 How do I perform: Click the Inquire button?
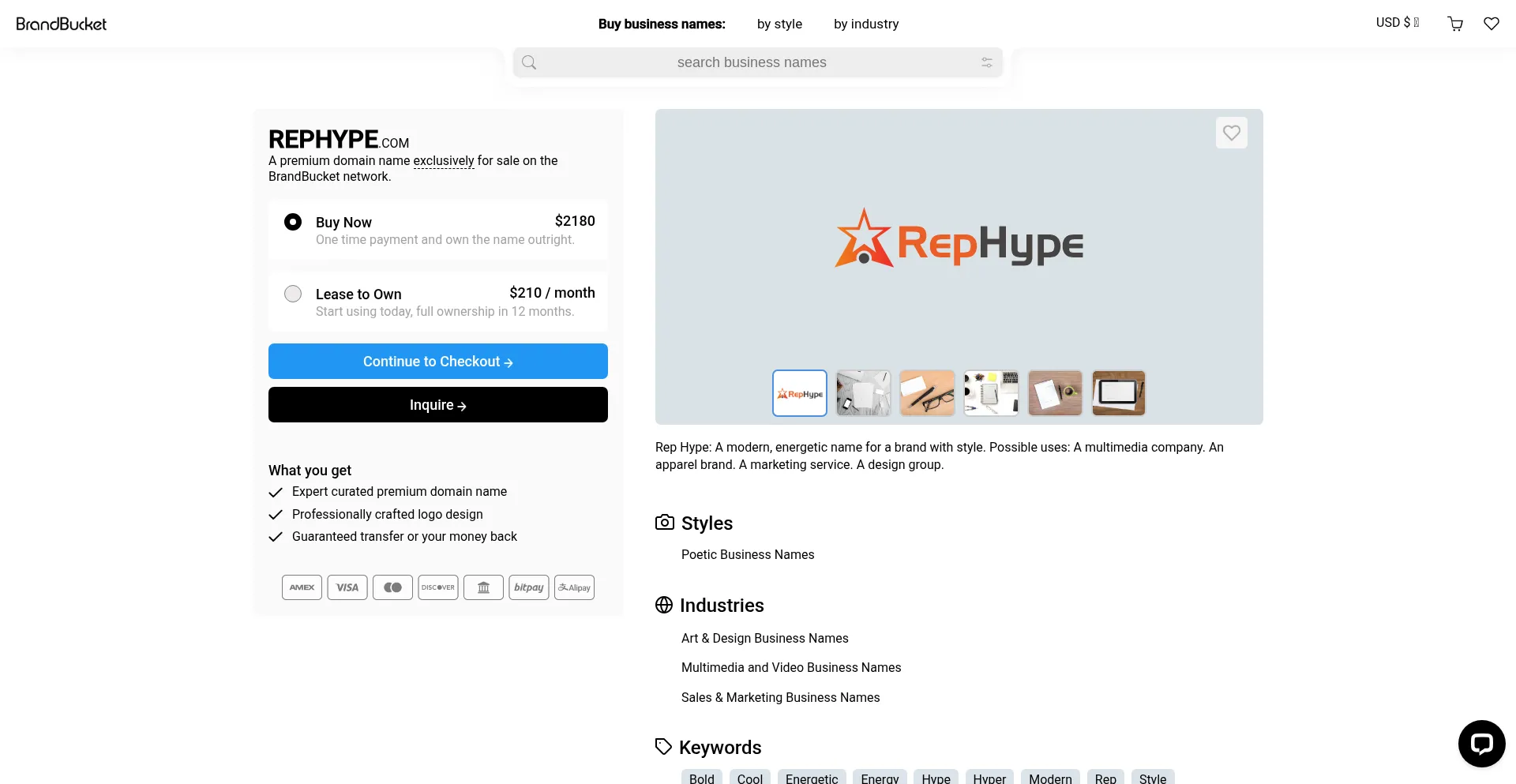pyautogui.click(x=437, y=404)
